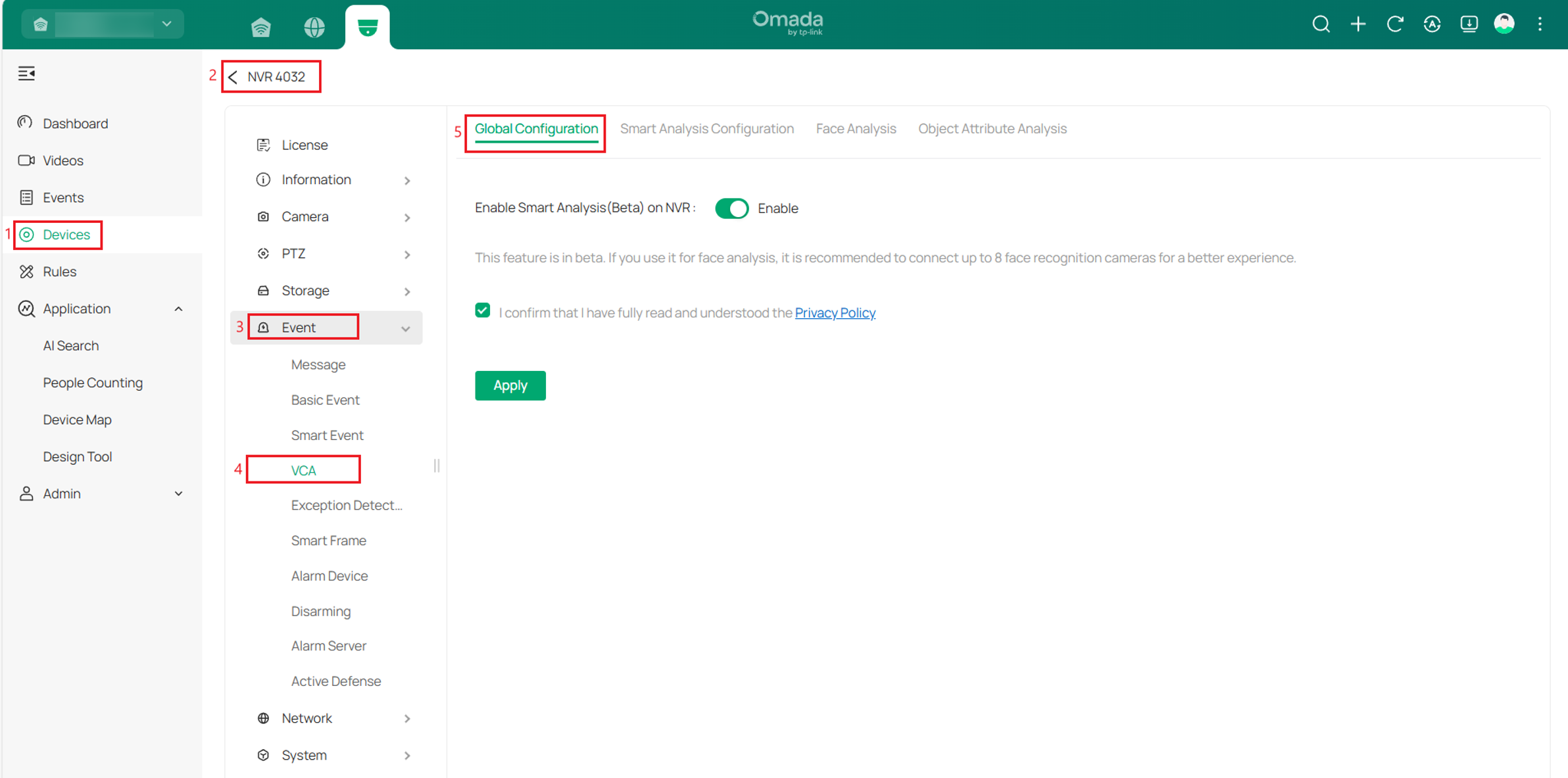Screen dimensions: 1568x778
Task: Click the Apply button
Action: pyautogui.click(x=510, y=385)
